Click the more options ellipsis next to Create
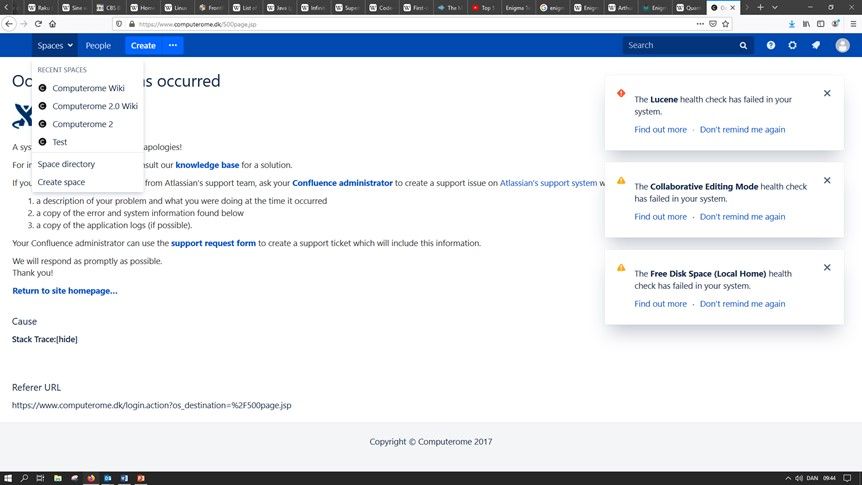 click(x=172, y=45)
